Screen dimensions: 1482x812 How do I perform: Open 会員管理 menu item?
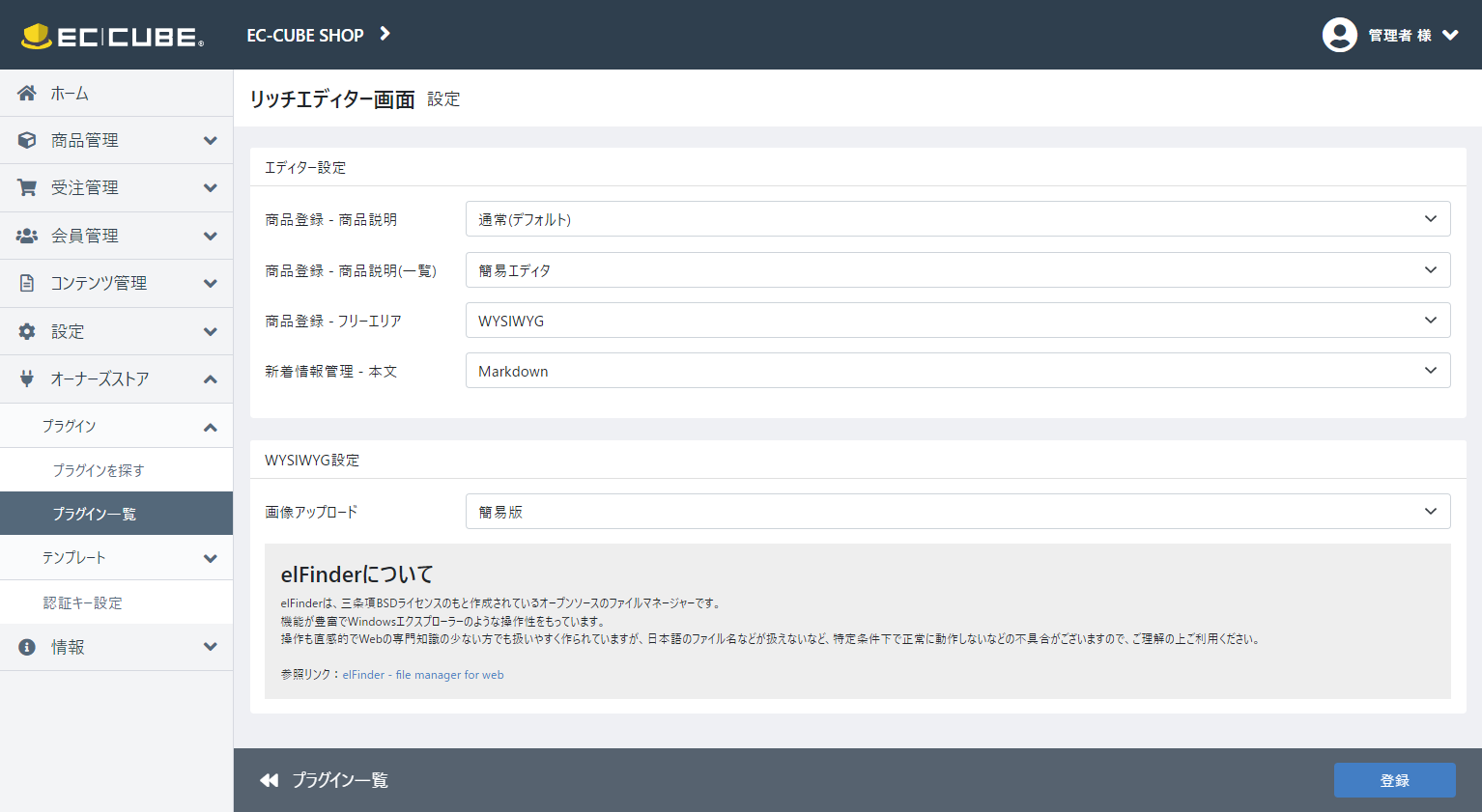(x=116, y=236)
